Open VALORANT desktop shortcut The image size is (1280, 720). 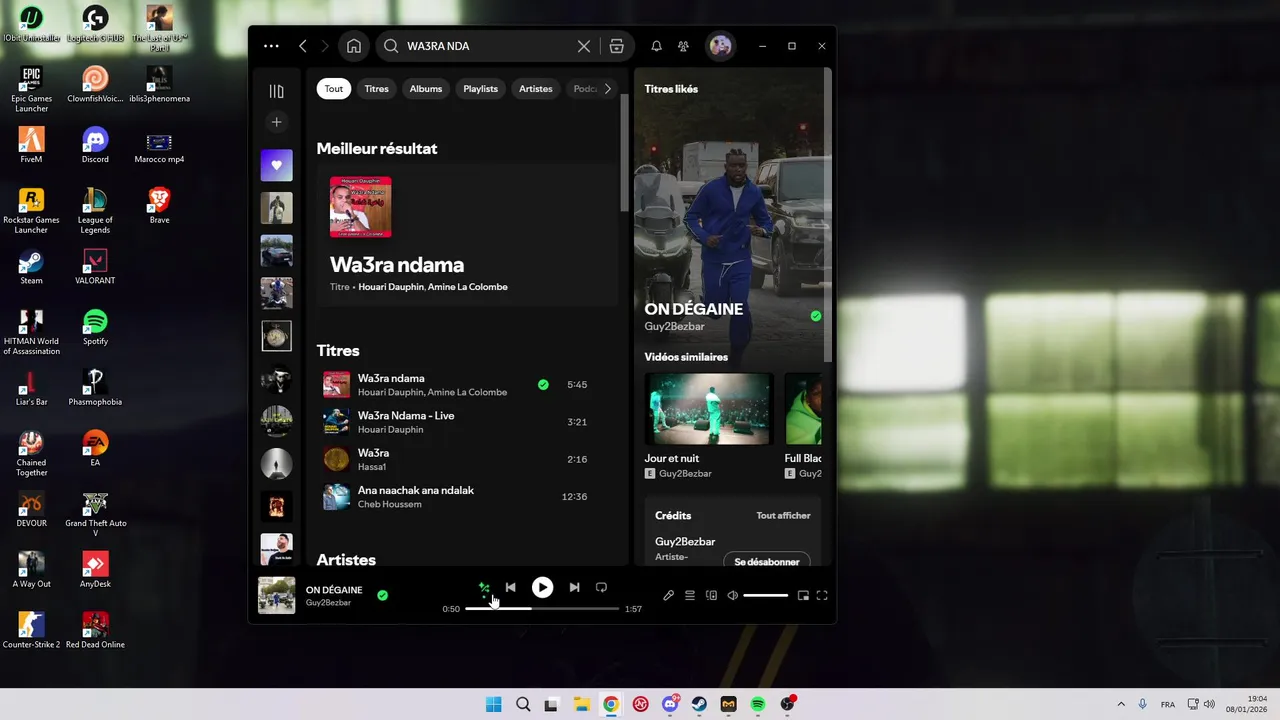95,267
